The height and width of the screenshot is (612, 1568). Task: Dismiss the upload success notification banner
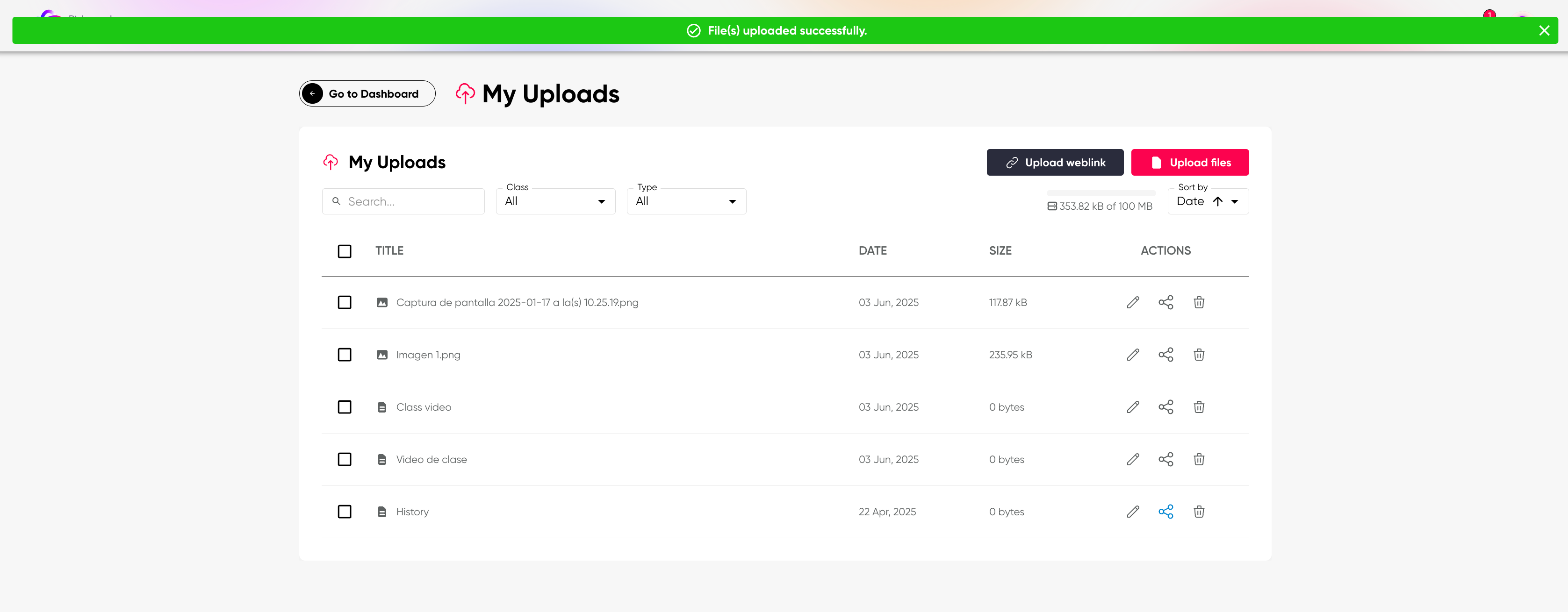pos(1544,30)
